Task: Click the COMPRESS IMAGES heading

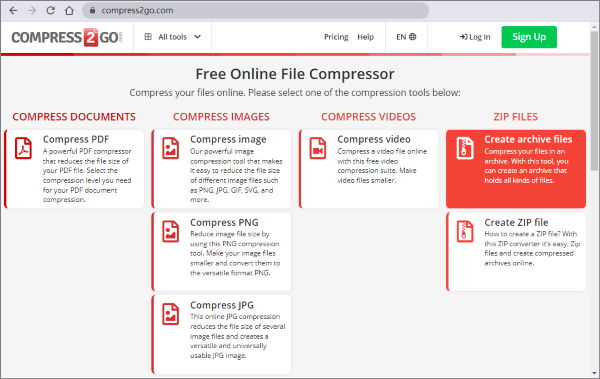Action: 221,117
